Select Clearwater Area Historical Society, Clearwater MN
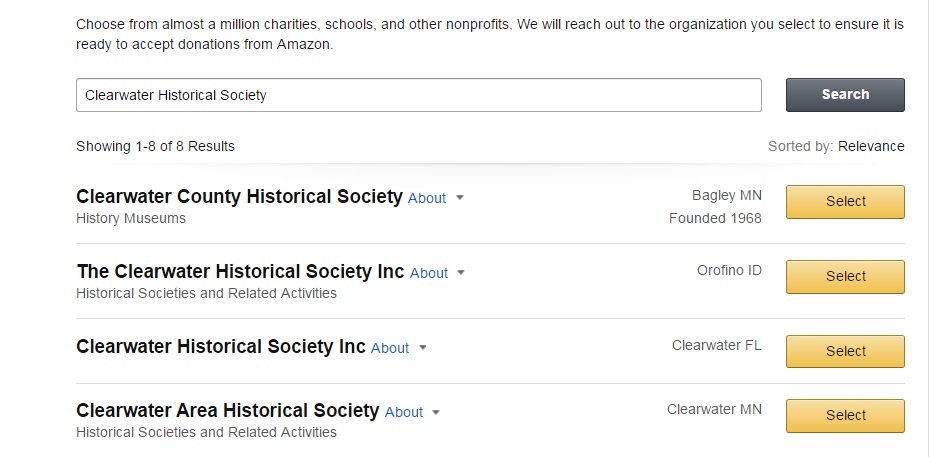The image size is (929, 457). click(845, 416)
